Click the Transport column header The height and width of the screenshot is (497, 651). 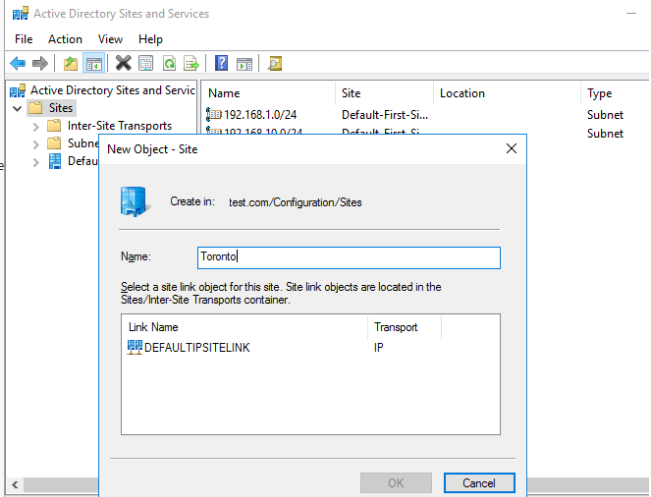(x=404, y=327)
